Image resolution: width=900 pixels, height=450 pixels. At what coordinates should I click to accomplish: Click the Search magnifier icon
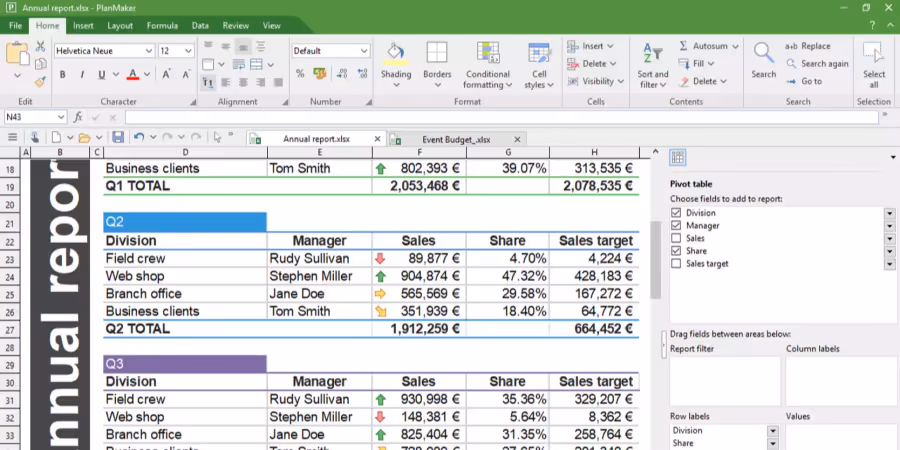(763, 54)
